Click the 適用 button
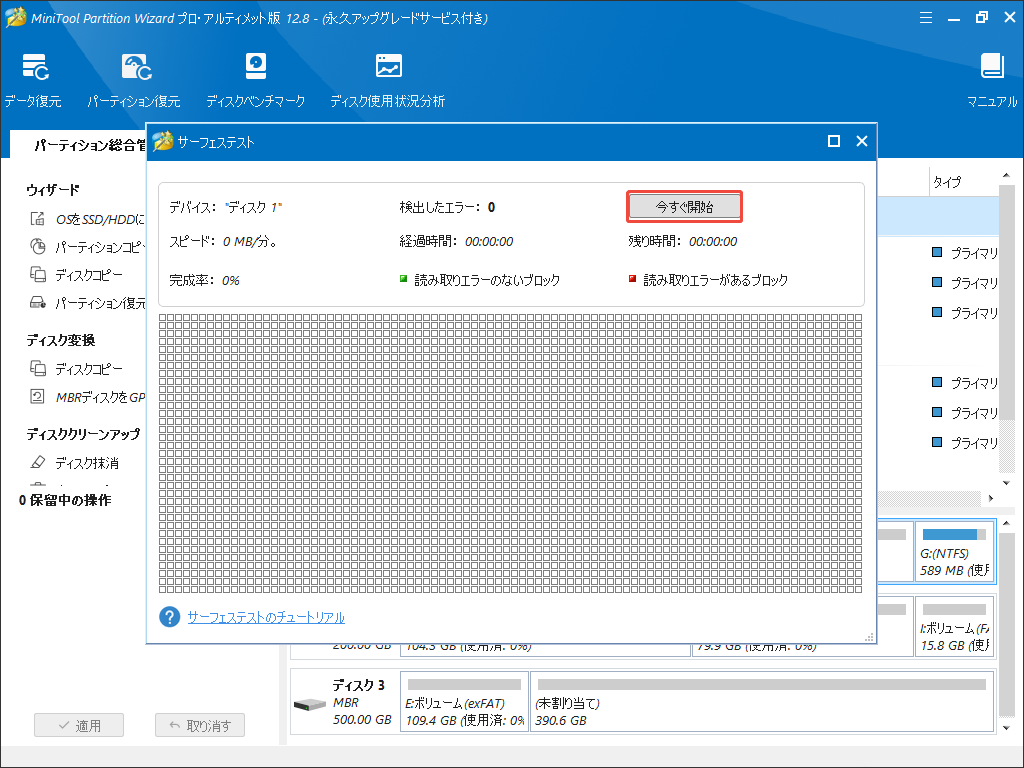The width and height of the screenshot is (1024, 768). pos(79,725)
